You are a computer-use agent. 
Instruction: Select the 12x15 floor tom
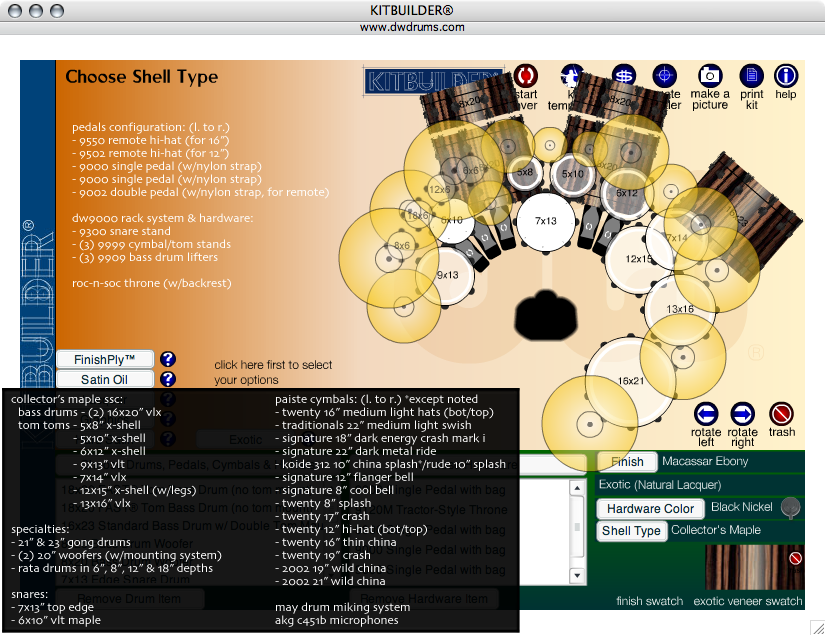coord(639,259)
